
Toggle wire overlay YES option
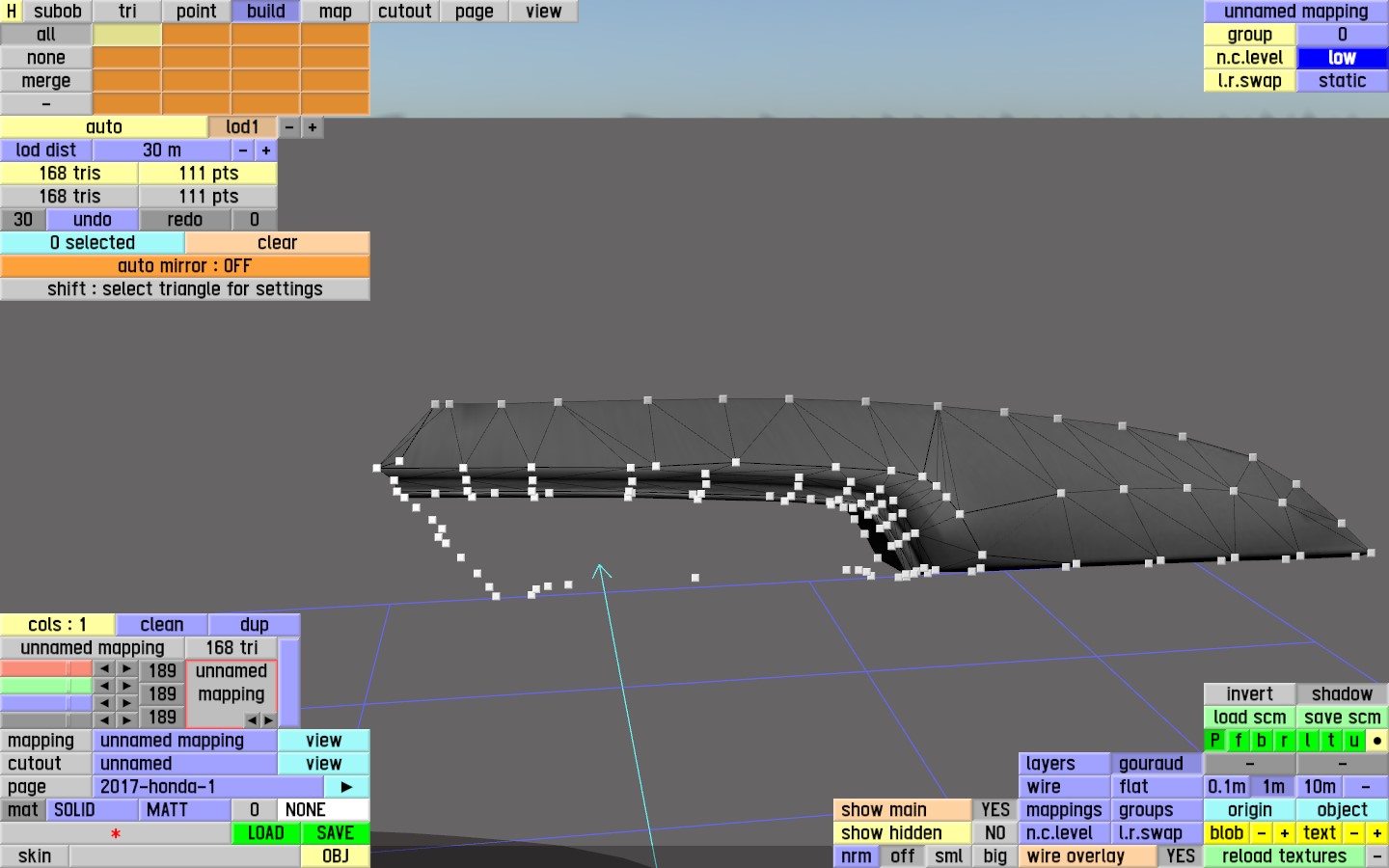1181,856
